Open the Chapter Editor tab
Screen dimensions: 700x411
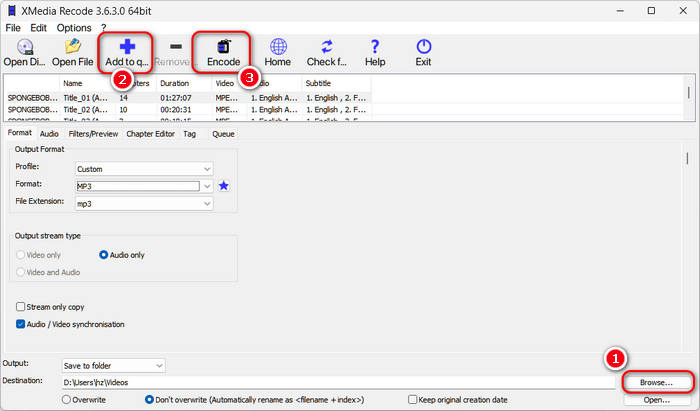(x=150, y=134)
